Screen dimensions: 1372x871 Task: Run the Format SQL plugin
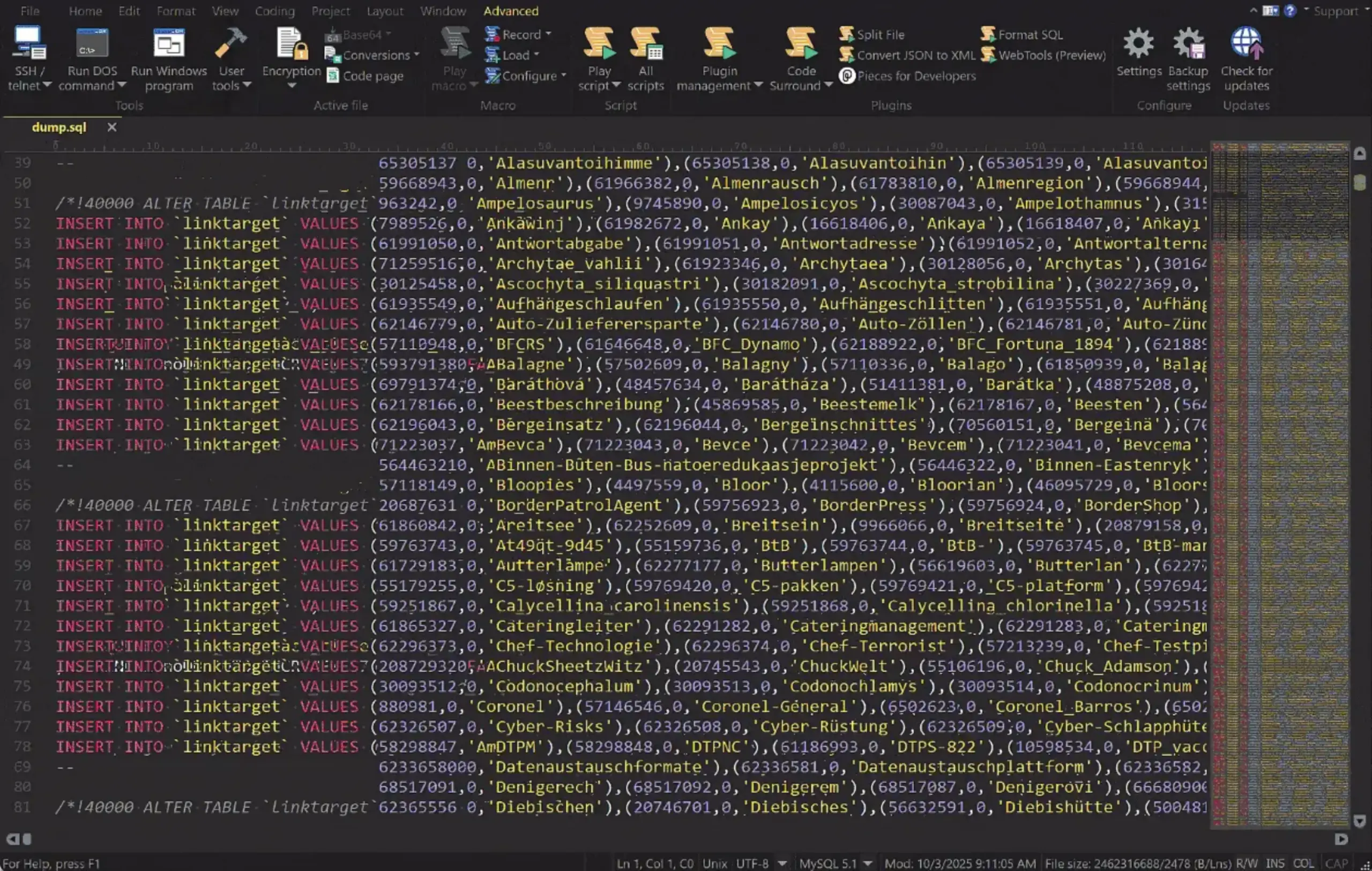pos(1022,35)
